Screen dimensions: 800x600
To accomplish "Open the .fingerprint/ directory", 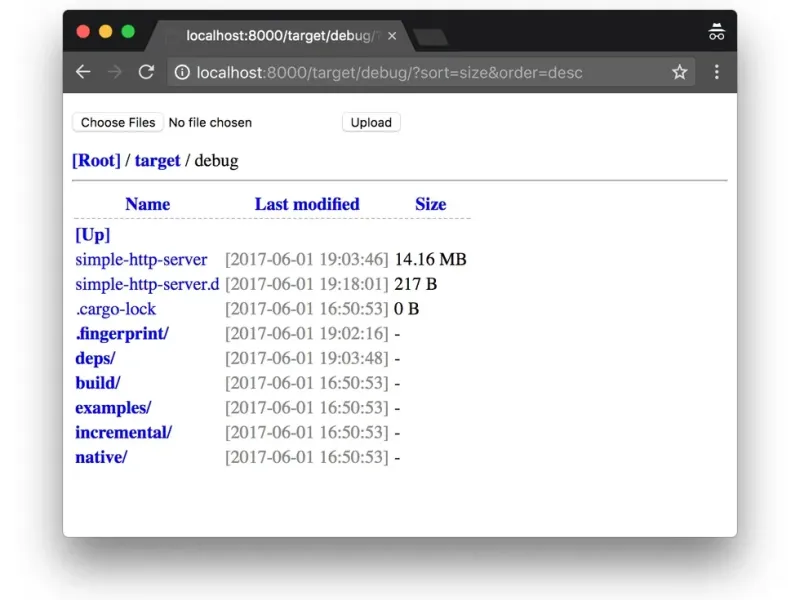I will [122, 333].
